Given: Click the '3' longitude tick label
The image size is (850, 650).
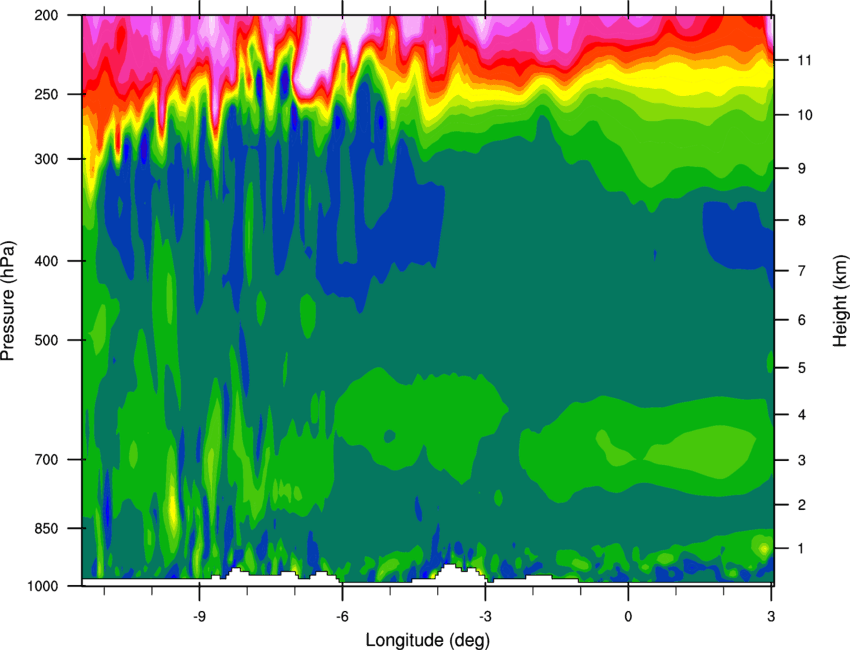Looking at the screenshot, I should (771, 616).
